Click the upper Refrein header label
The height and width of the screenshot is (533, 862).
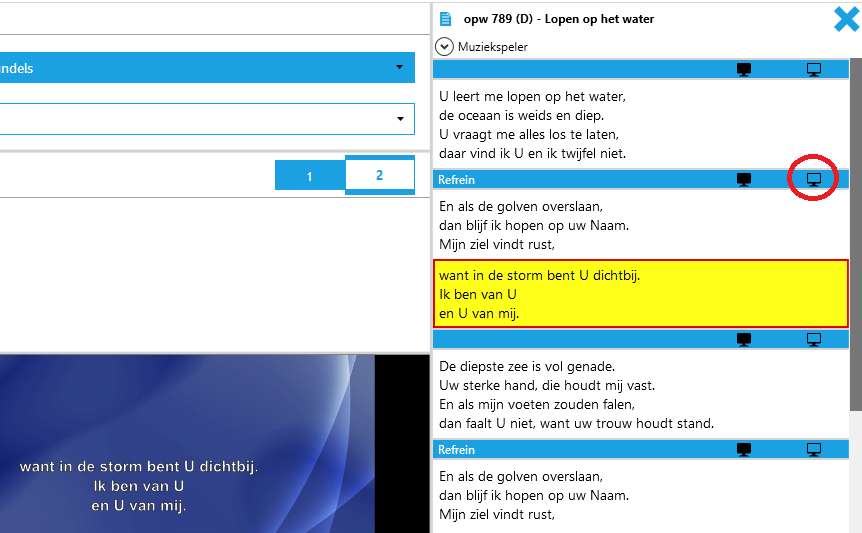[x=456, y=180]
